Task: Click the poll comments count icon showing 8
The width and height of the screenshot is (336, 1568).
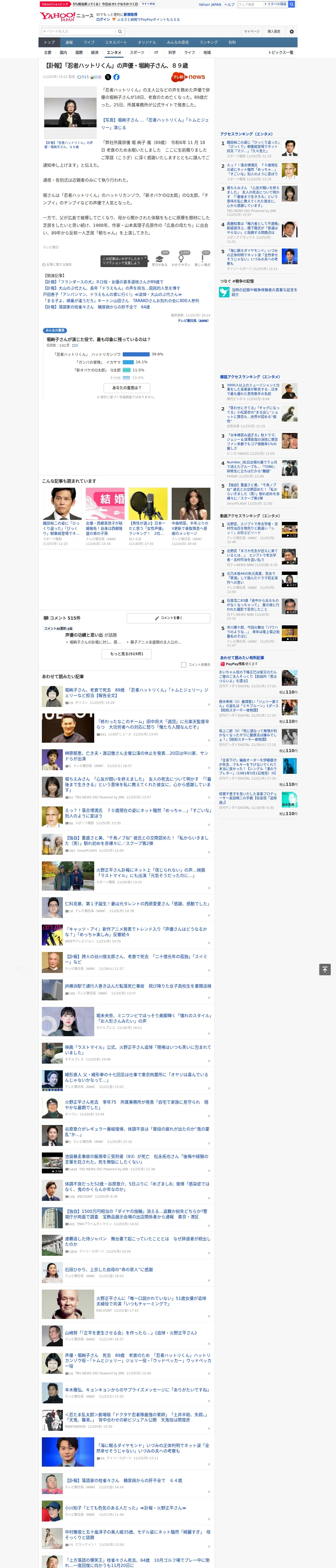Action: [75, 346]
